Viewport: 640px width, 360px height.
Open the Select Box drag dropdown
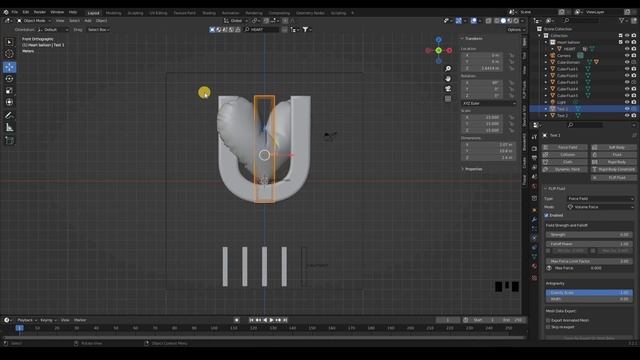tap(98, 29)
